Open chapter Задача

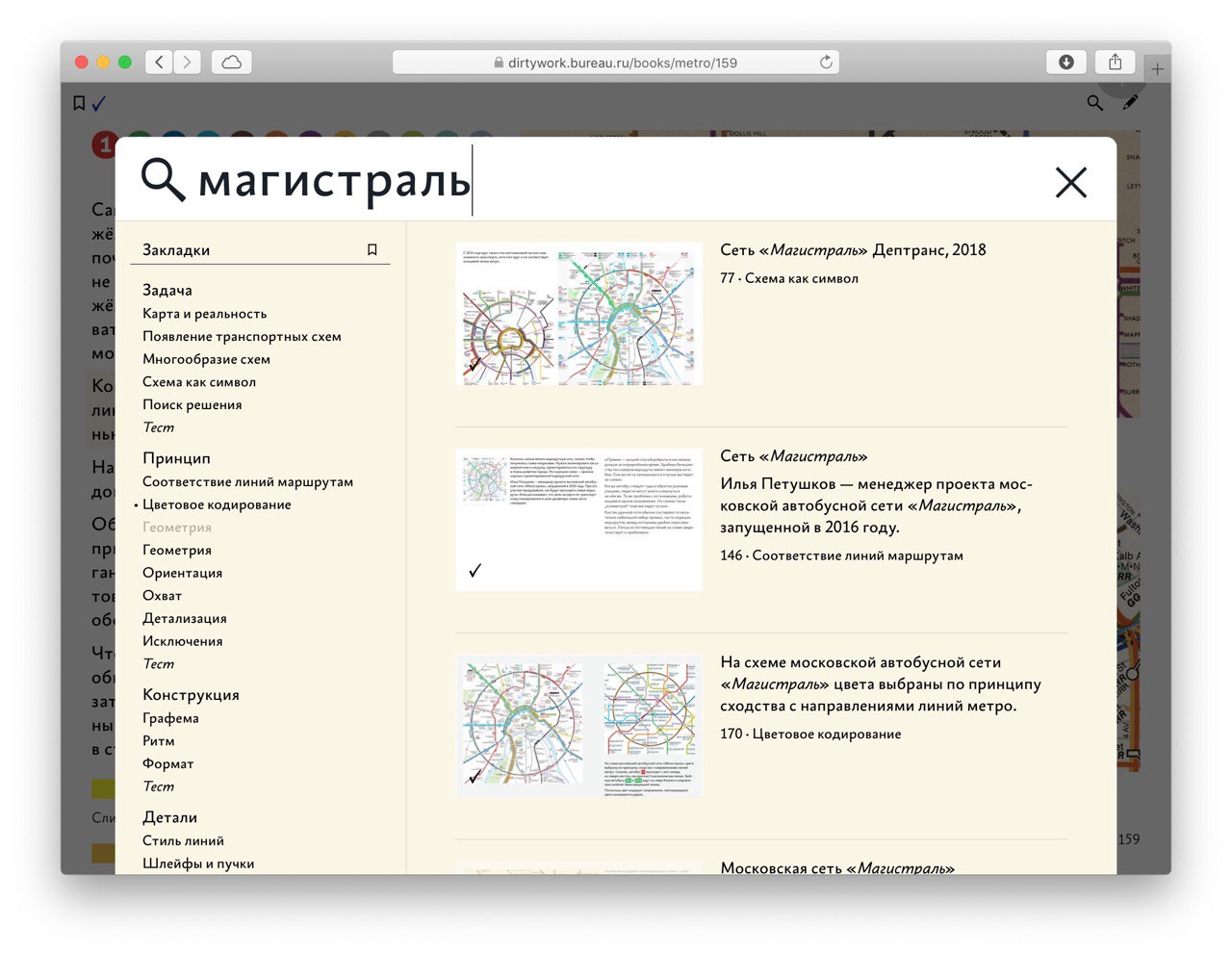167,290
